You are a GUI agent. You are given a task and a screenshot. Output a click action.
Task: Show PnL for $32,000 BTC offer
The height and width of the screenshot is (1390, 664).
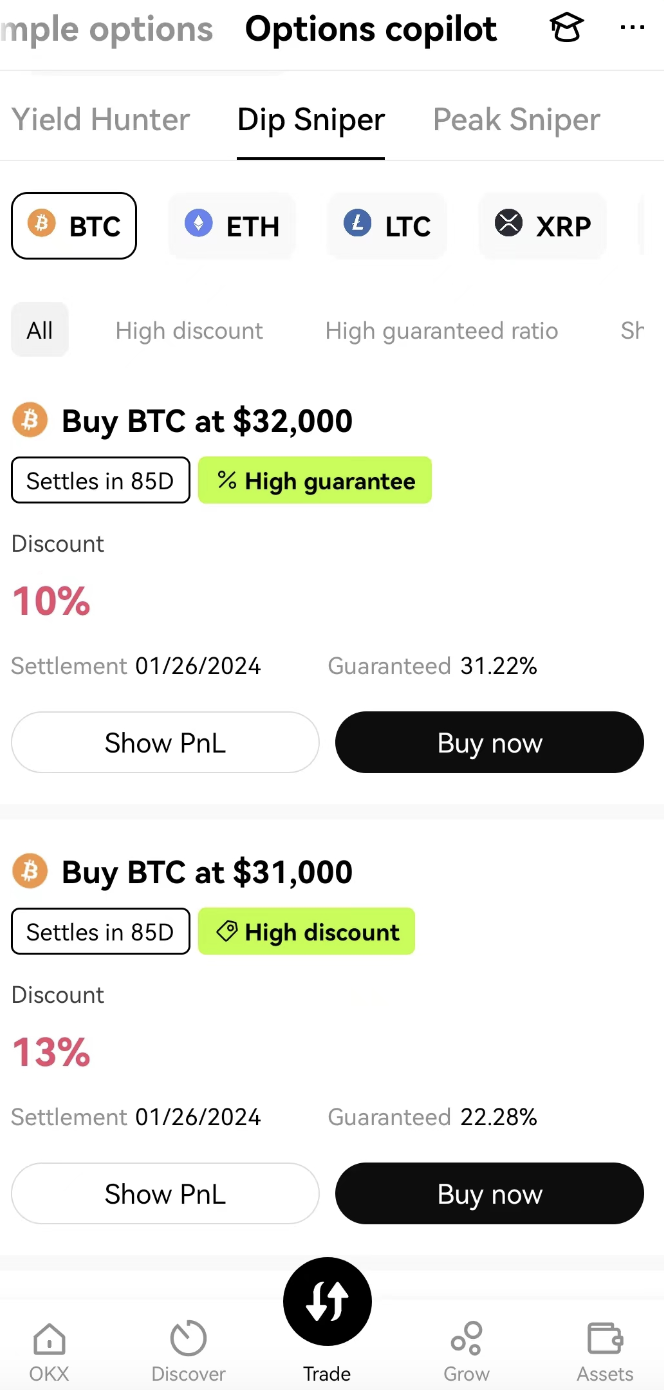(165, 743)
